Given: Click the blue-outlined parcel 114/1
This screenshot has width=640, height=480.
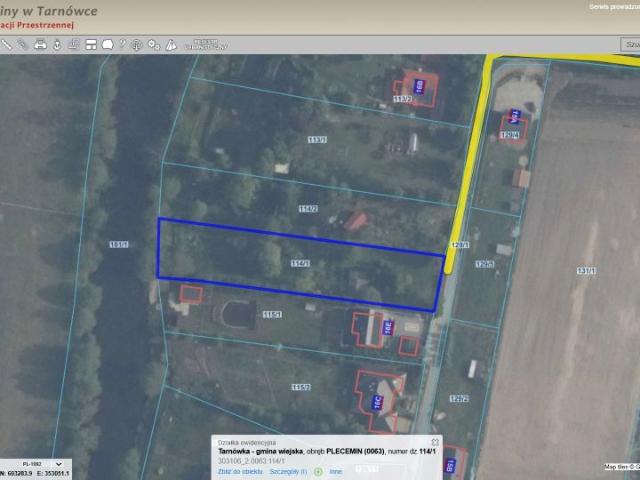Looking at the screenshot, I should pos(300,263).
